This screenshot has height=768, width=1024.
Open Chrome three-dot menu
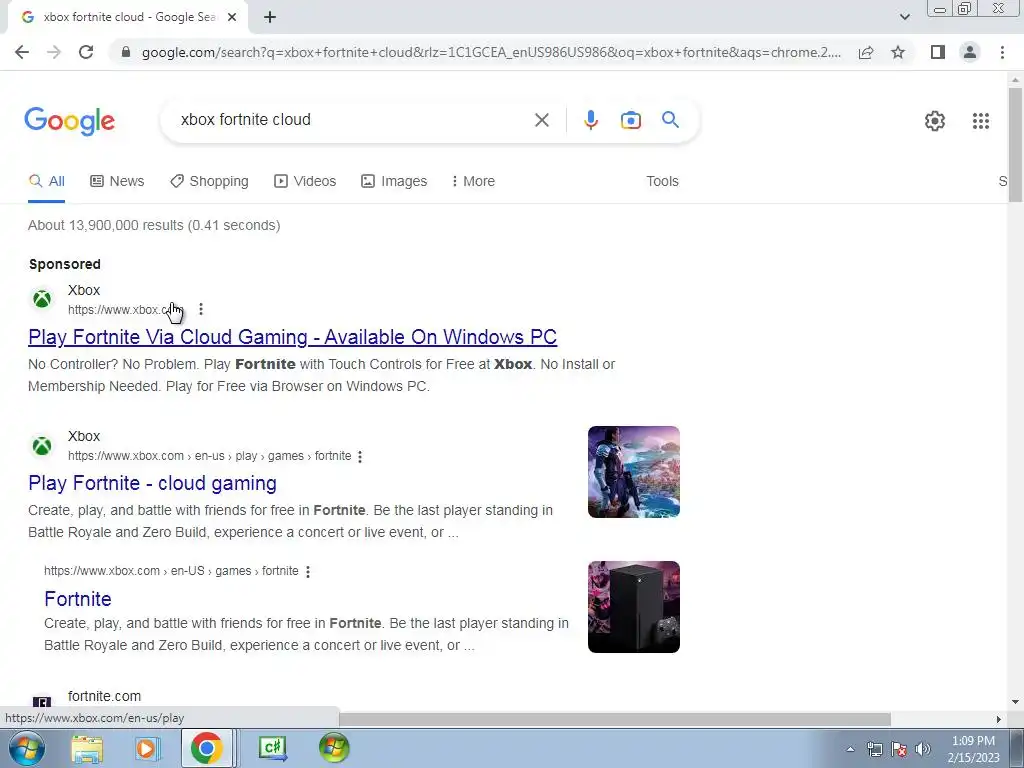click(1002, 52)
